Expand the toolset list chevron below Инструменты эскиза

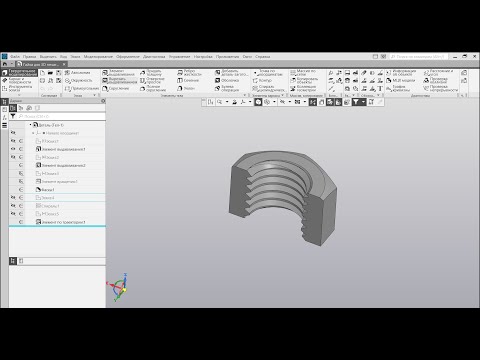tap(19, 95)
